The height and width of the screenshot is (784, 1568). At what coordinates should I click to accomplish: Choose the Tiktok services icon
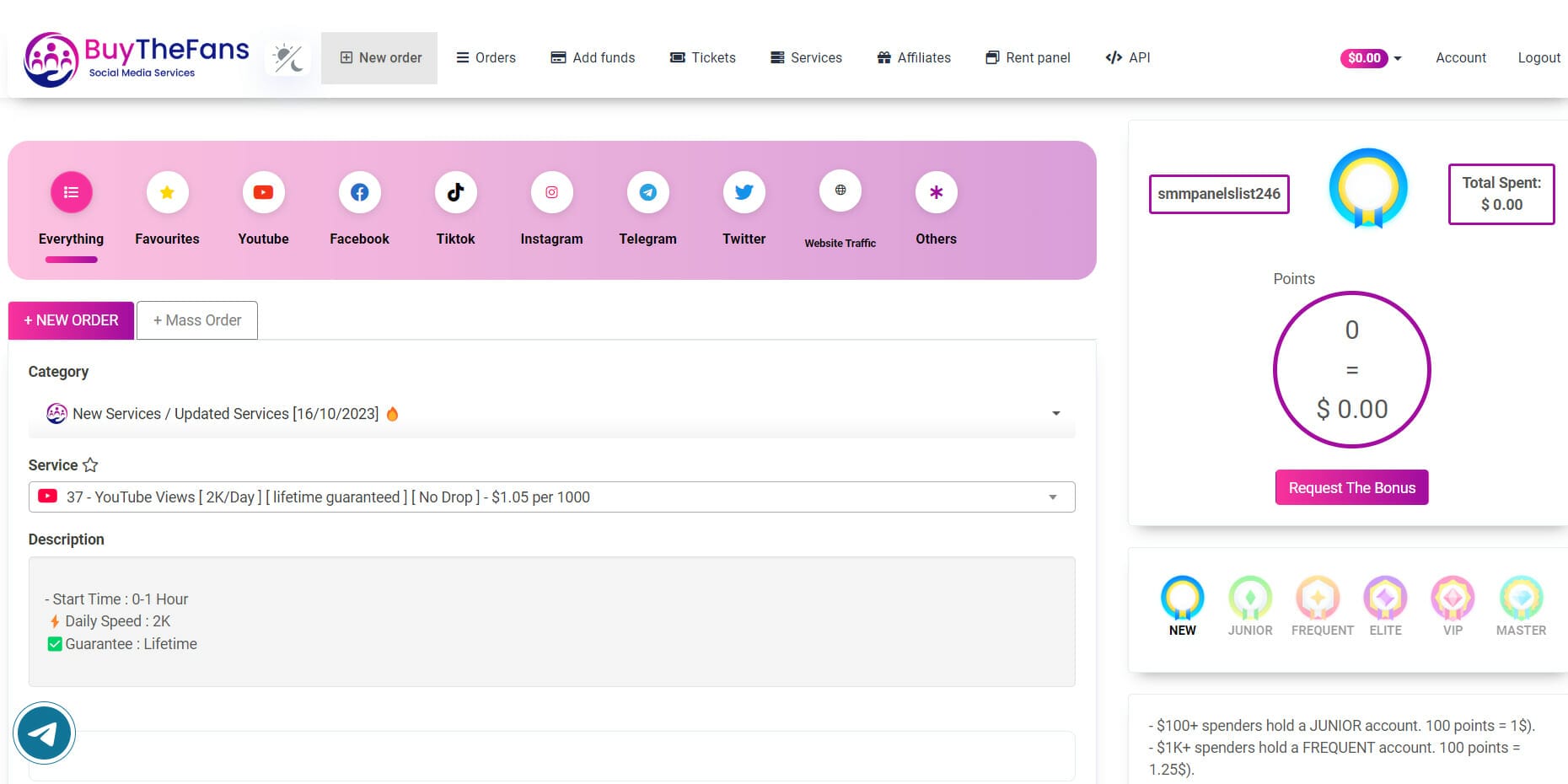coord(455,193)
